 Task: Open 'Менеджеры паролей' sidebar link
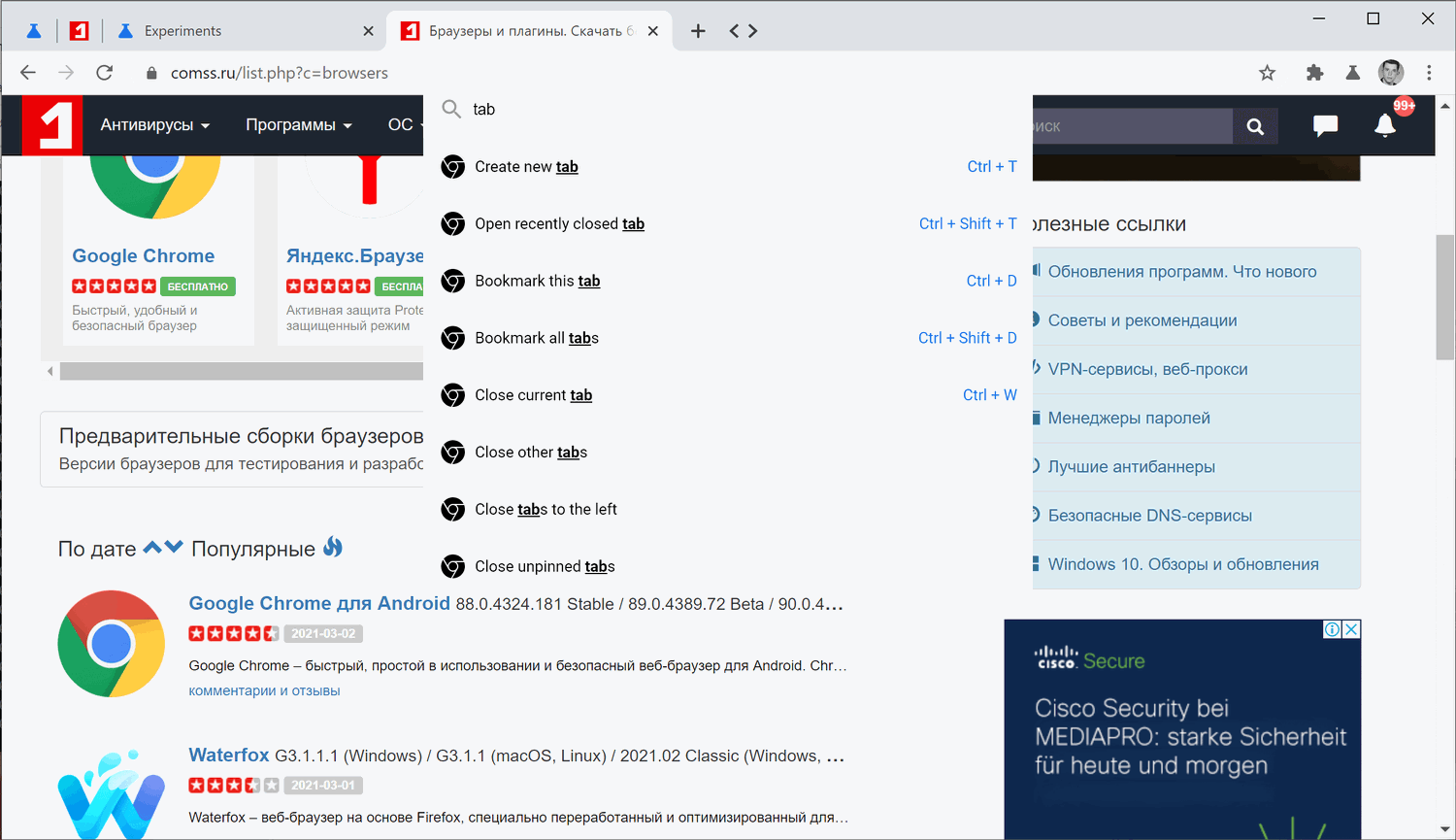click(1129, 419)
